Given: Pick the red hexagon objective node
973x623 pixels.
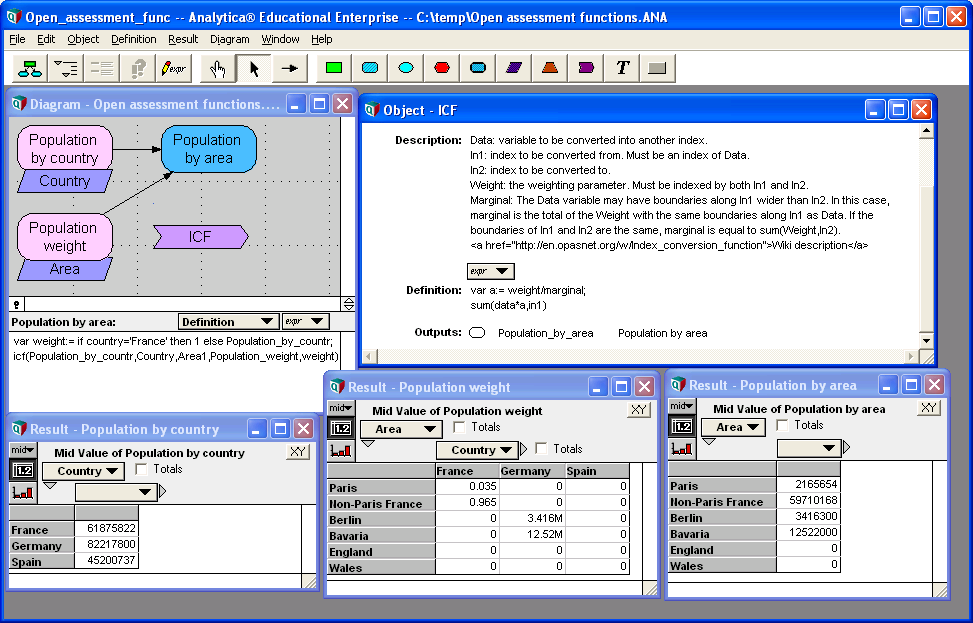Looking at the screenshot, I should point(442,68).
